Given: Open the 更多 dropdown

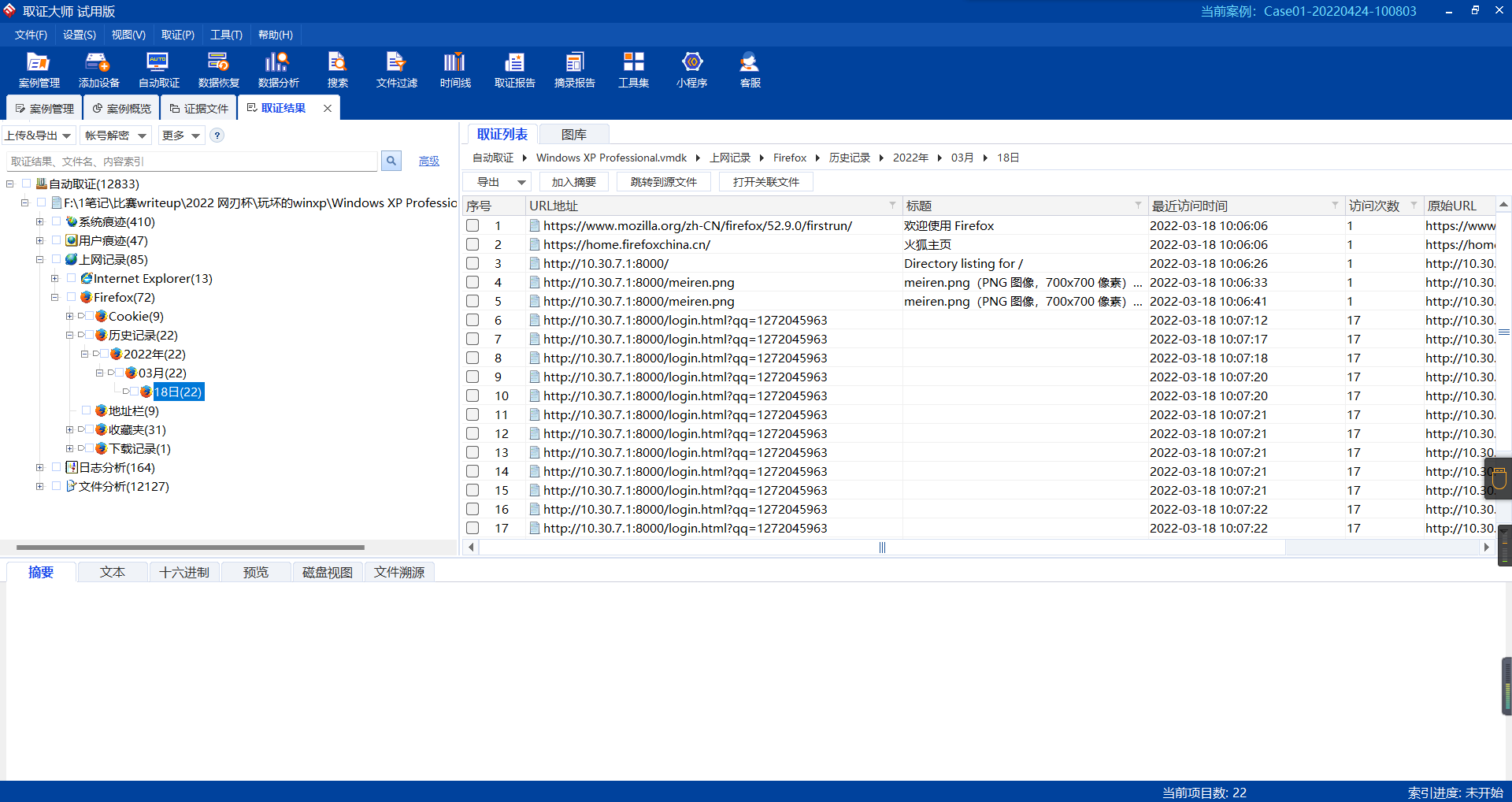Looking at the screenshot, I should point(181,136).
